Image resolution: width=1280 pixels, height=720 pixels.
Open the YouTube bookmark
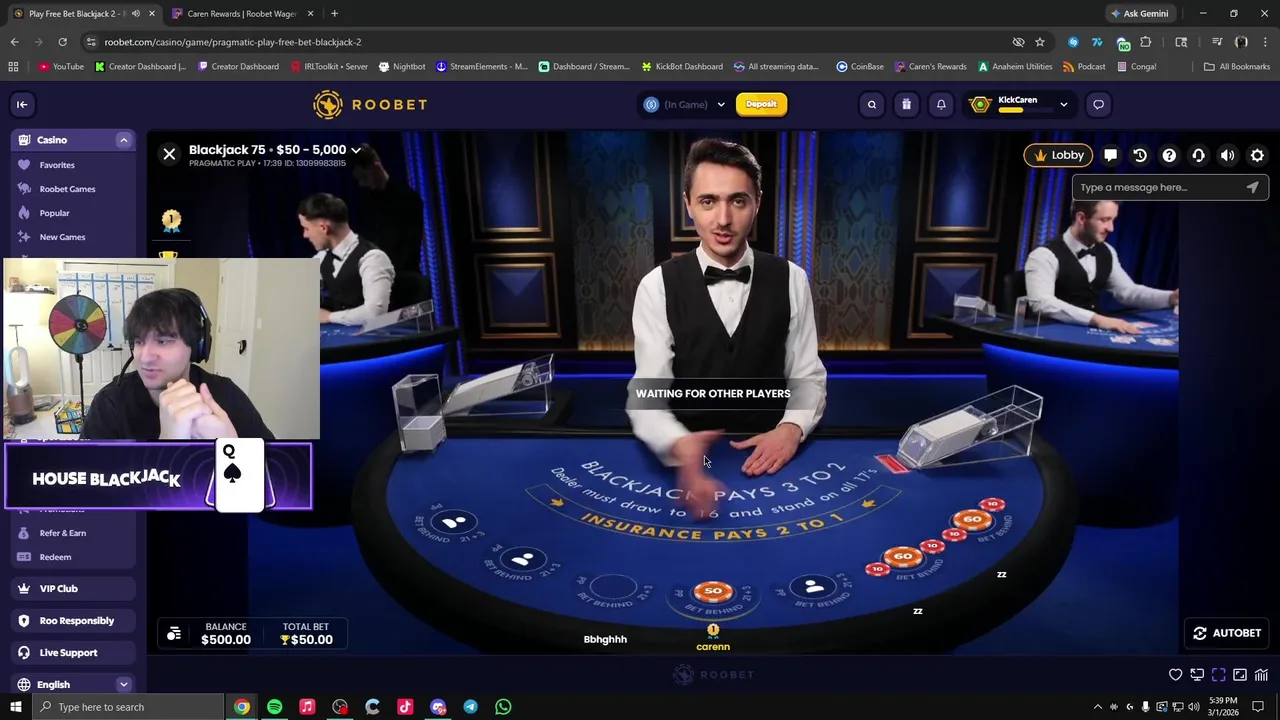tap(61, 67)
